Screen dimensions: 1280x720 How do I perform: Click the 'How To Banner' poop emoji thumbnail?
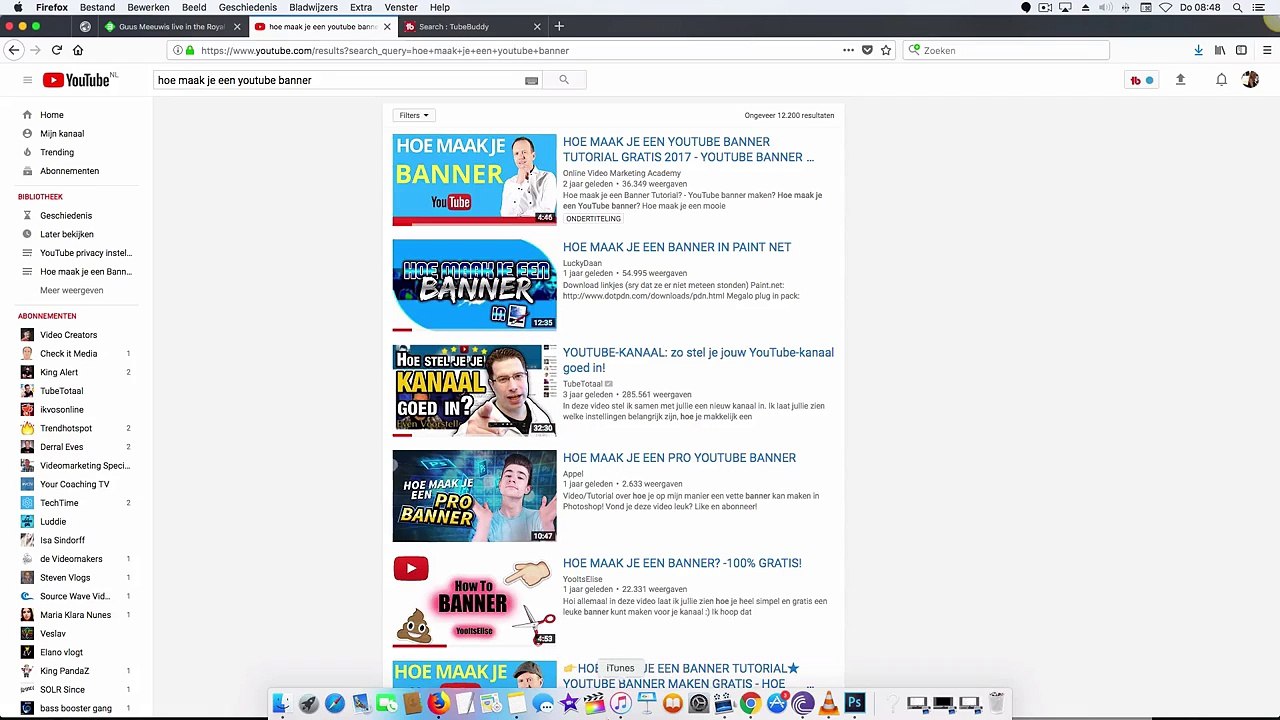(x=474, y=601)
